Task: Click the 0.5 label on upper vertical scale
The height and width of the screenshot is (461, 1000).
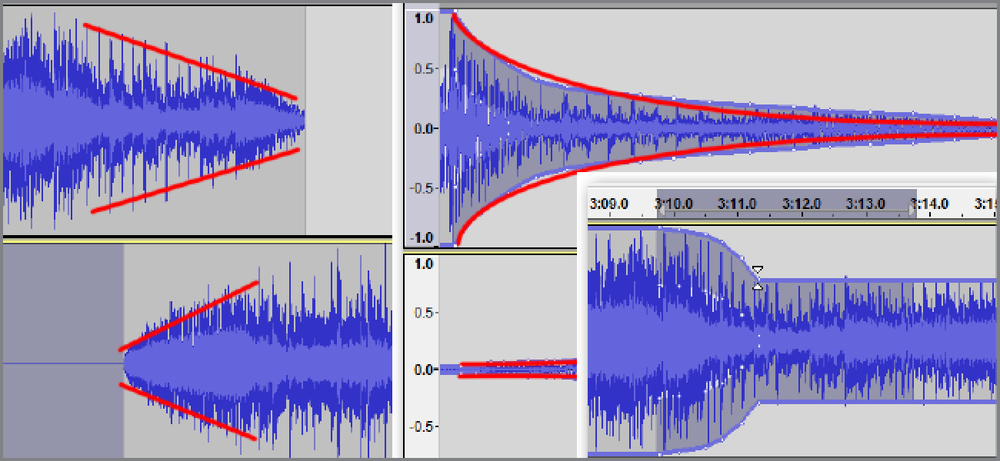Action: coord(423,68)
